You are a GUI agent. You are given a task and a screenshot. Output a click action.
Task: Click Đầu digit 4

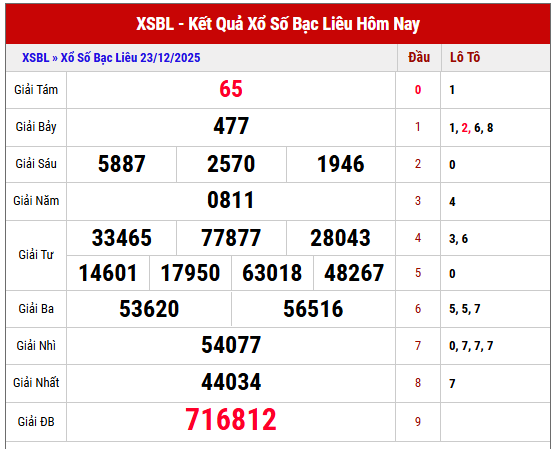click(x=418, y=238)
